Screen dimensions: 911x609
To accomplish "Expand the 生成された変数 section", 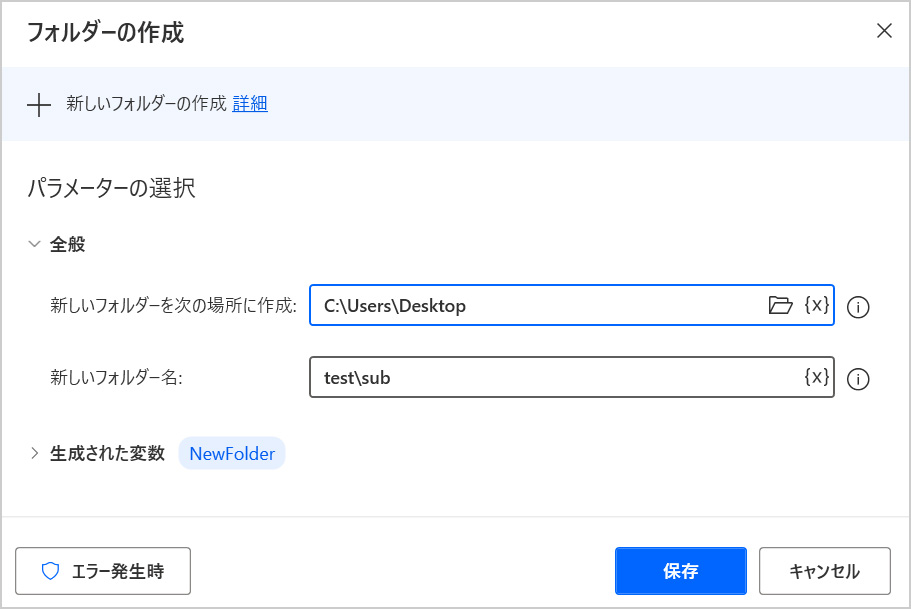I will (35, 453).
